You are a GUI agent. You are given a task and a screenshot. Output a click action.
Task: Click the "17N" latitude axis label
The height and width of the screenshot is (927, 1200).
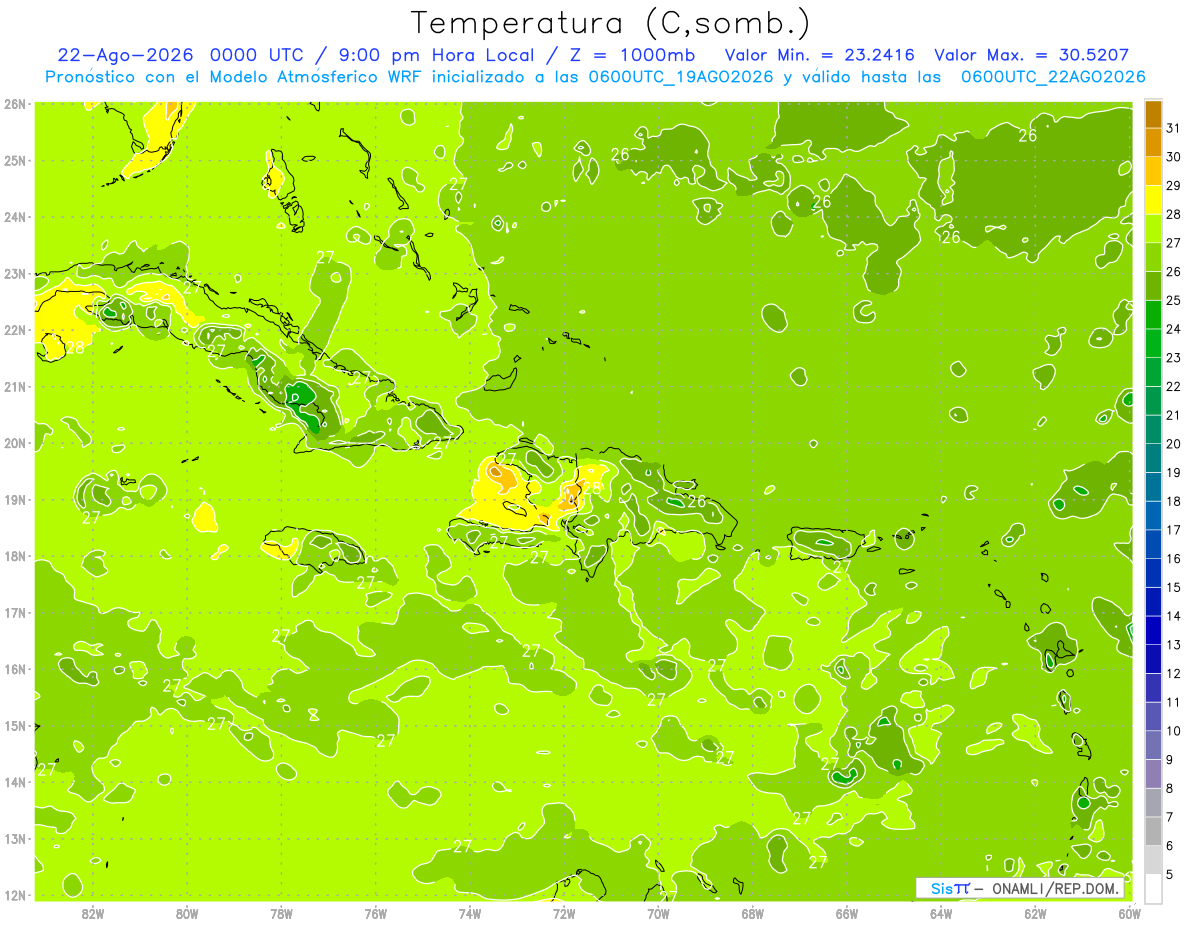tap(15, 612)
